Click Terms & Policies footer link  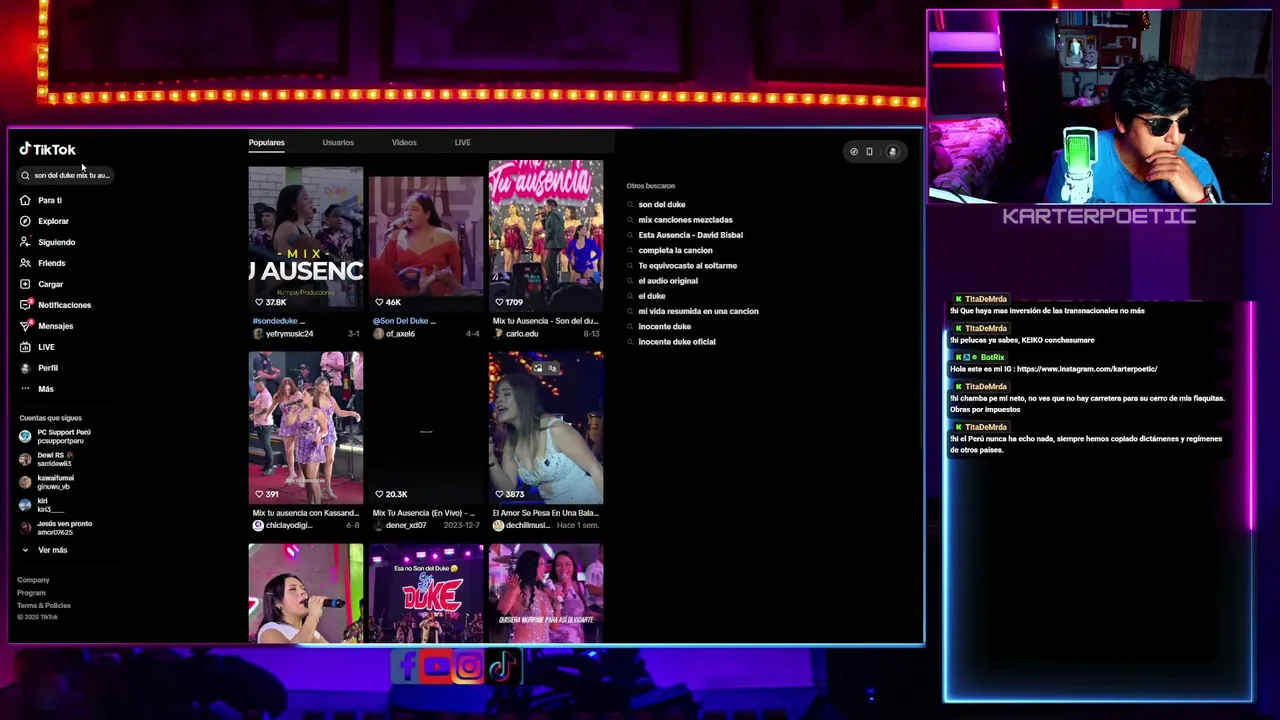pos(44,606)
